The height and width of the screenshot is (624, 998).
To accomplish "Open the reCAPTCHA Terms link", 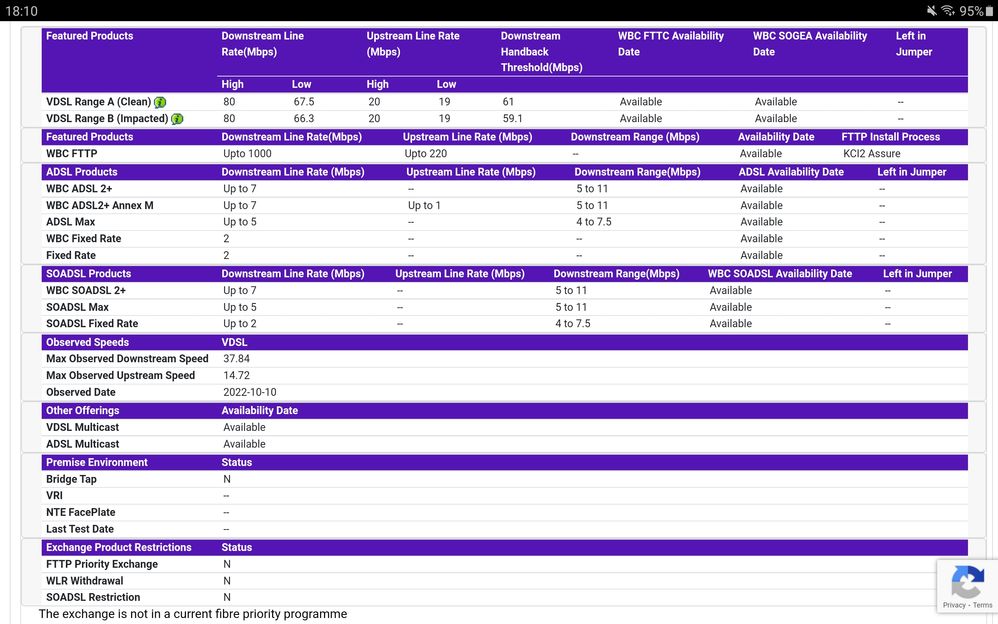I will coord(983,605).
